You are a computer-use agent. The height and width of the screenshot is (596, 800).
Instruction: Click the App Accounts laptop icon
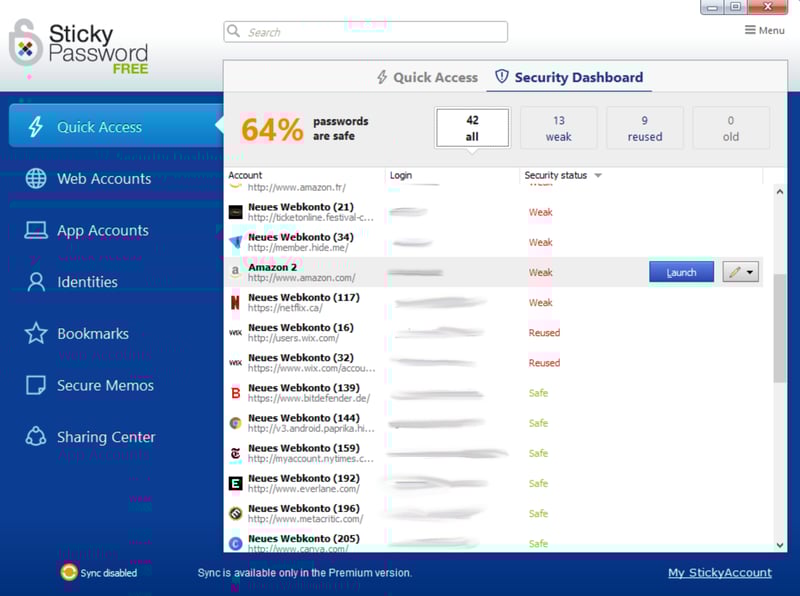[x=36, y=230]
